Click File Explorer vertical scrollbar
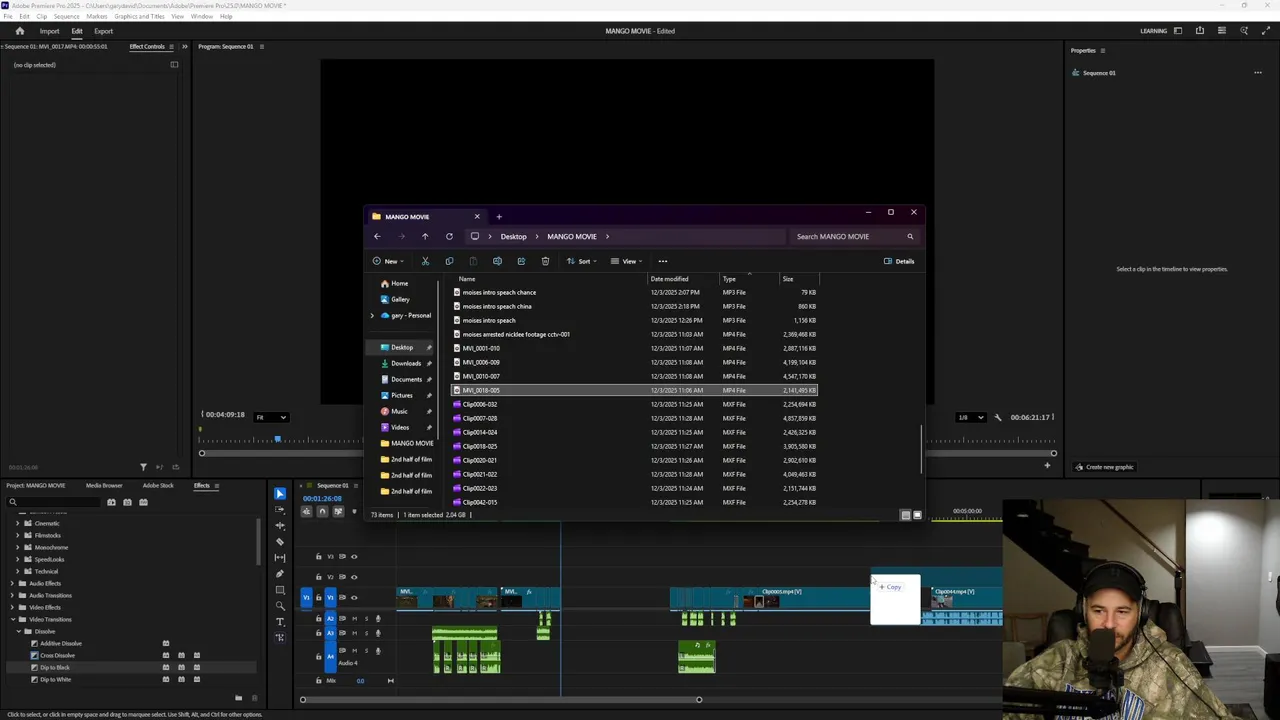Image resolution: width=1280 pixels, height=720 pixels. click(920, 450)
